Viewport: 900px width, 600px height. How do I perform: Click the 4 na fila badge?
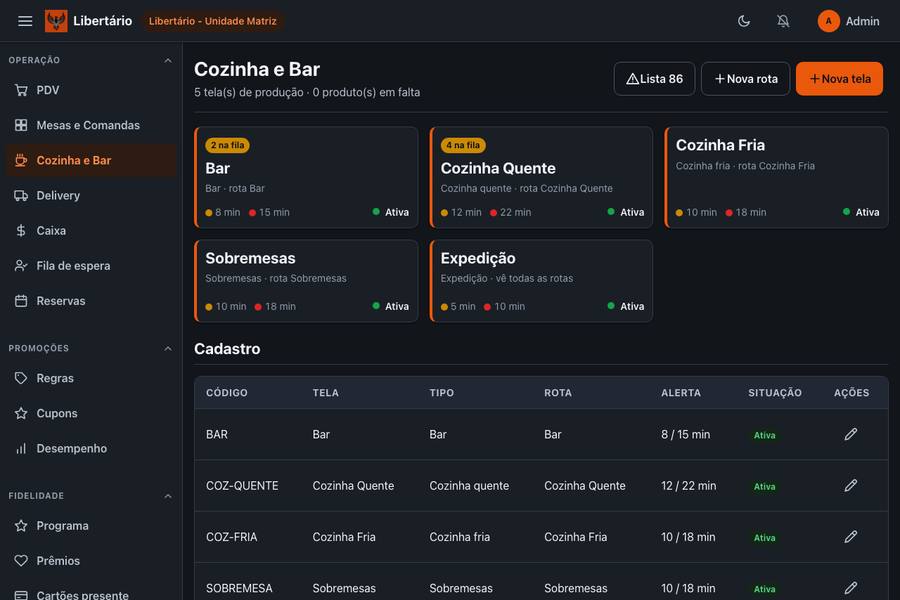463,145
